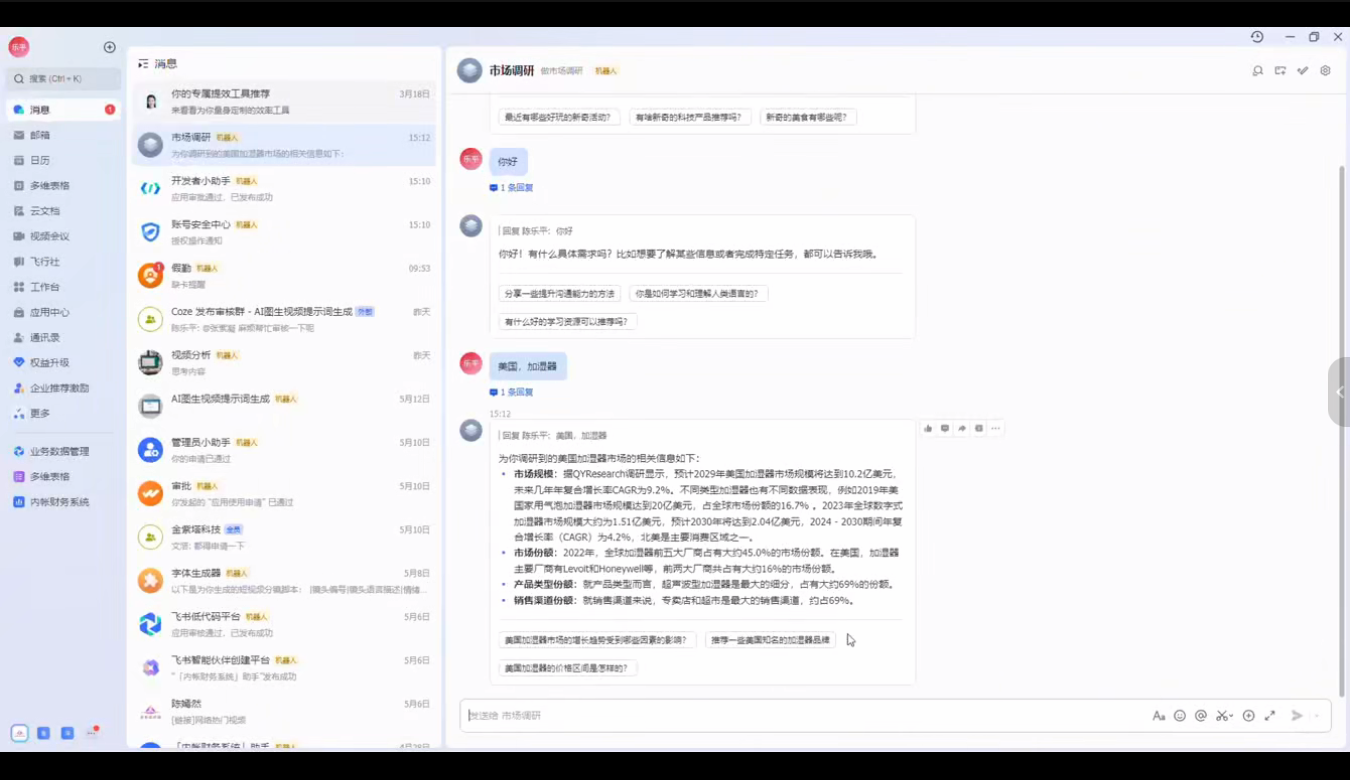Take a screenshot with the scissors icon
This screenshot has width=1350, height=780.
[1221, 716]
